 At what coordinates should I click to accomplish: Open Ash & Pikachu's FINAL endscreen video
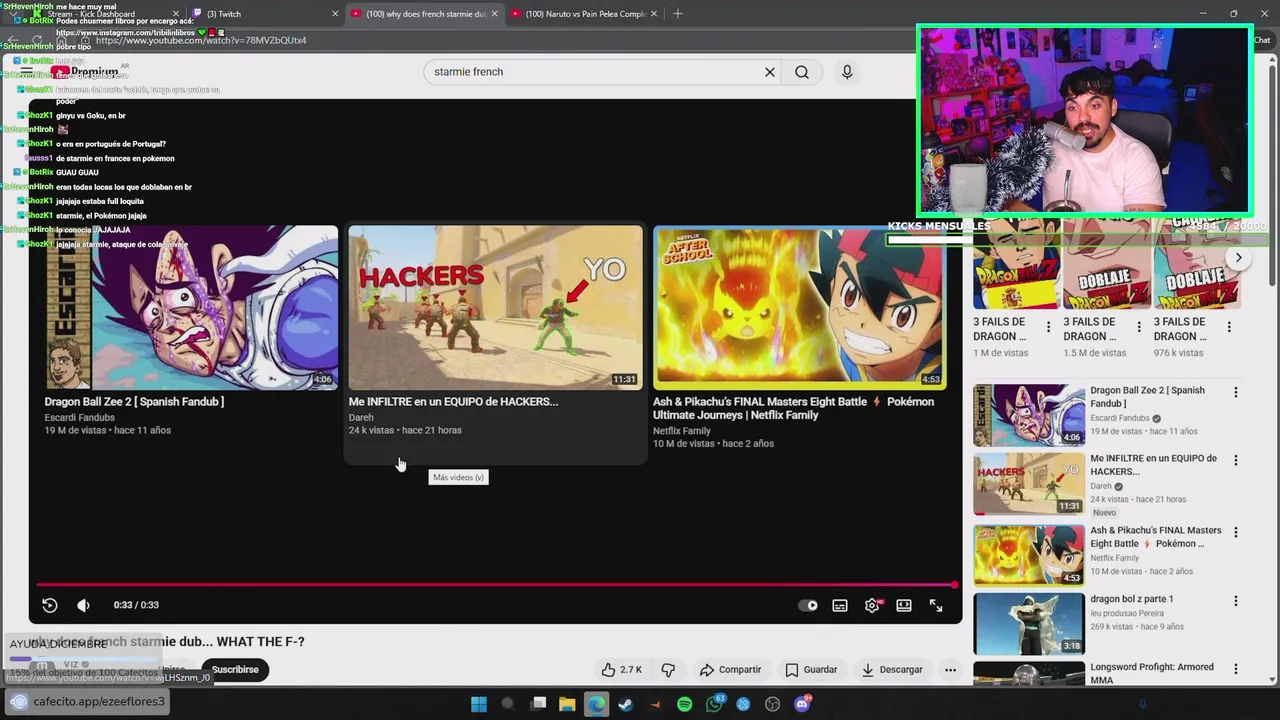(799, 307)
